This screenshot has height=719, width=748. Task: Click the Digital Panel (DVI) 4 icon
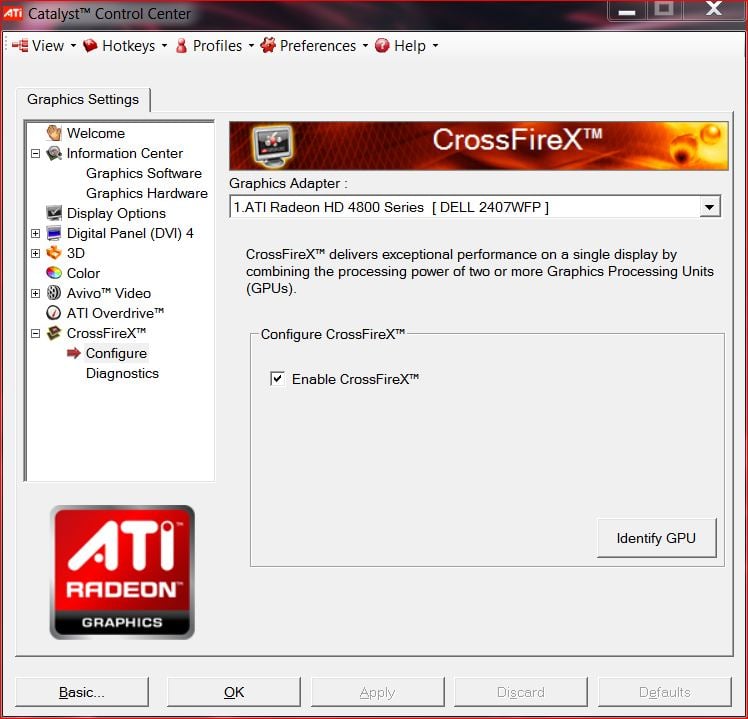pos(54,233)
